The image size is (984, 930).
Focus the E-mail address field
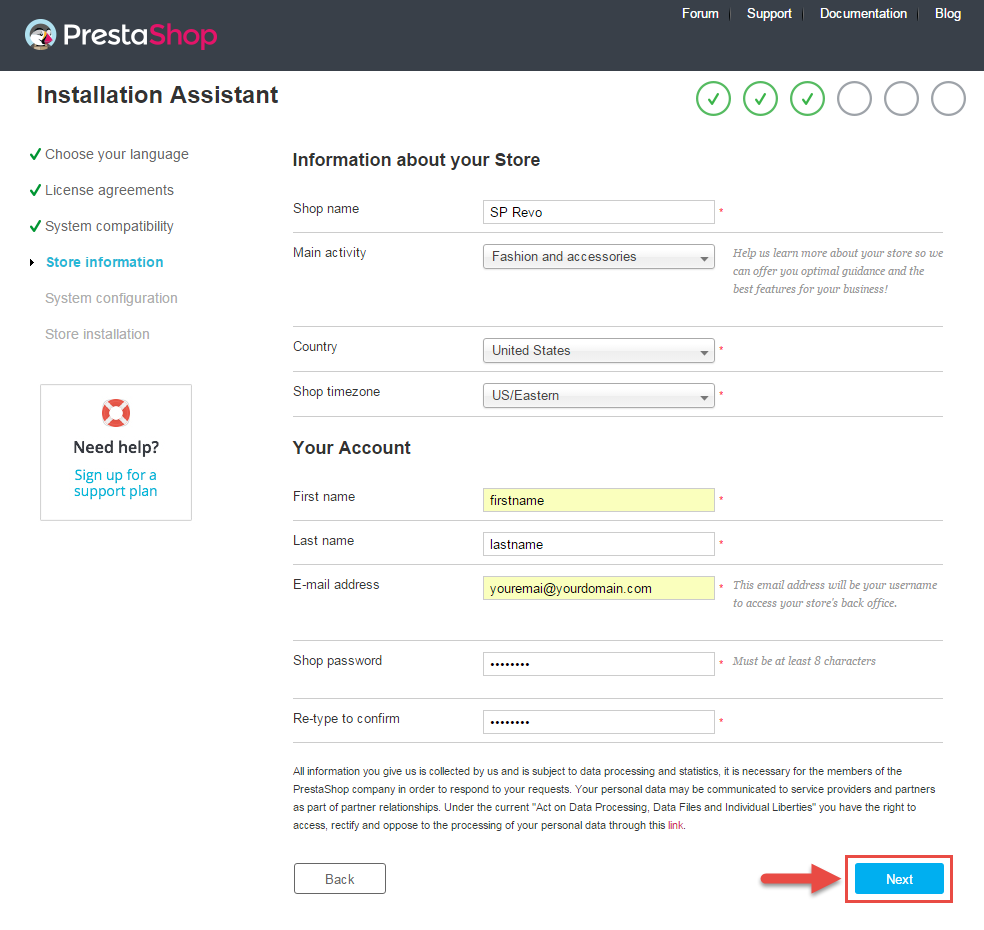coord(599,588)
